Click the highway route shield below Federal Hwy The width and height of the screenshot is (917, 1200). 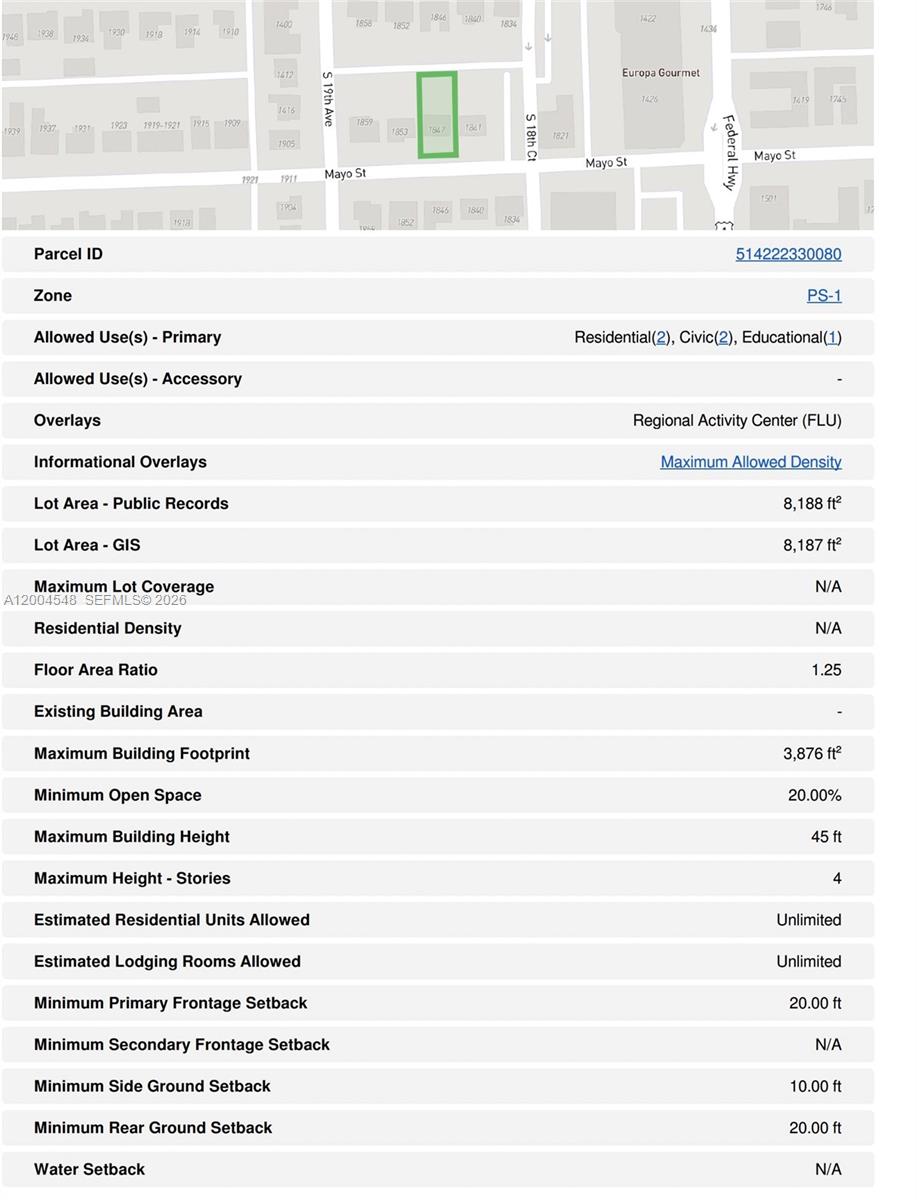pos(724,226)
